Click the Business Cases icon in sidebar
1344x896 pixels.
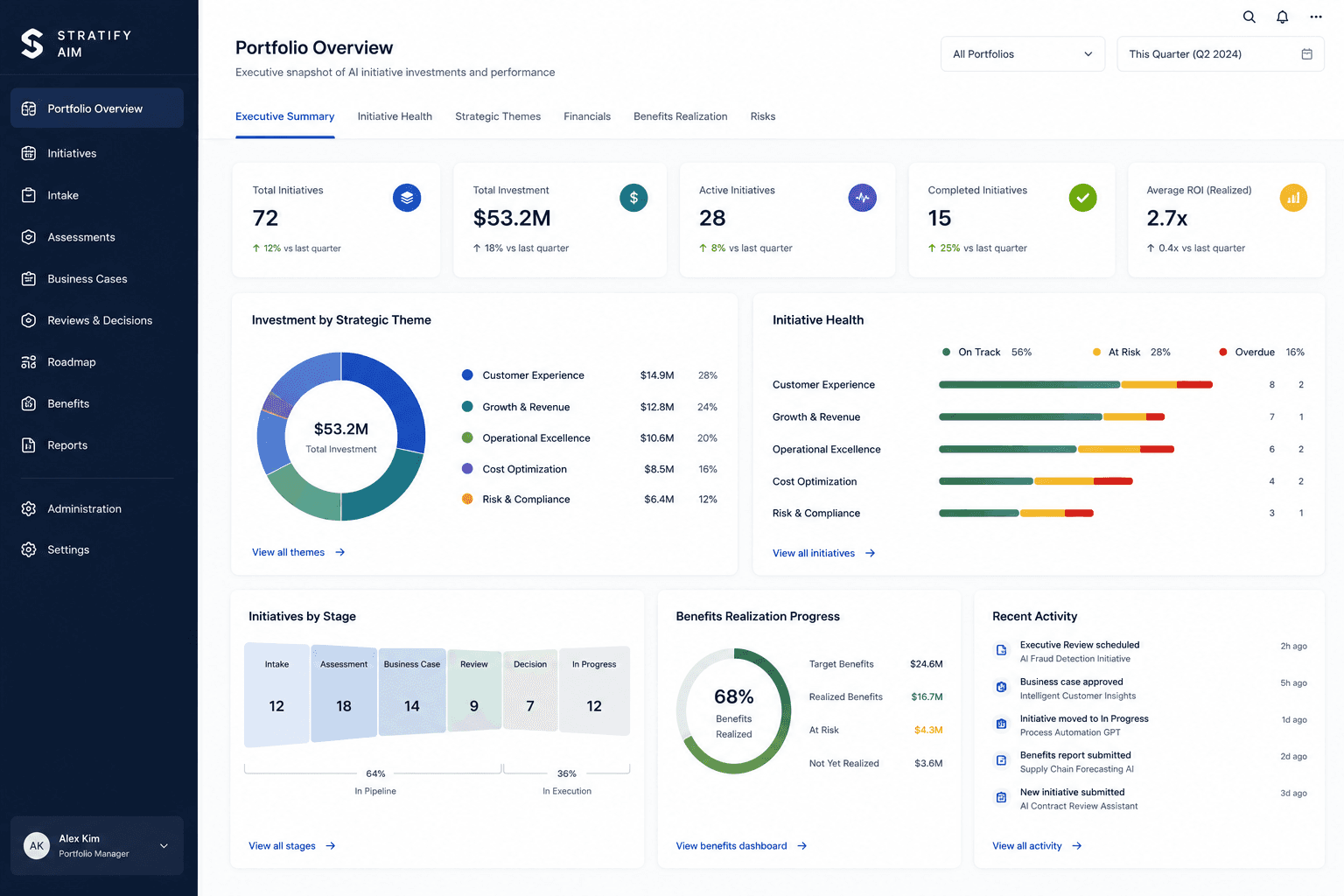point(29,279)
